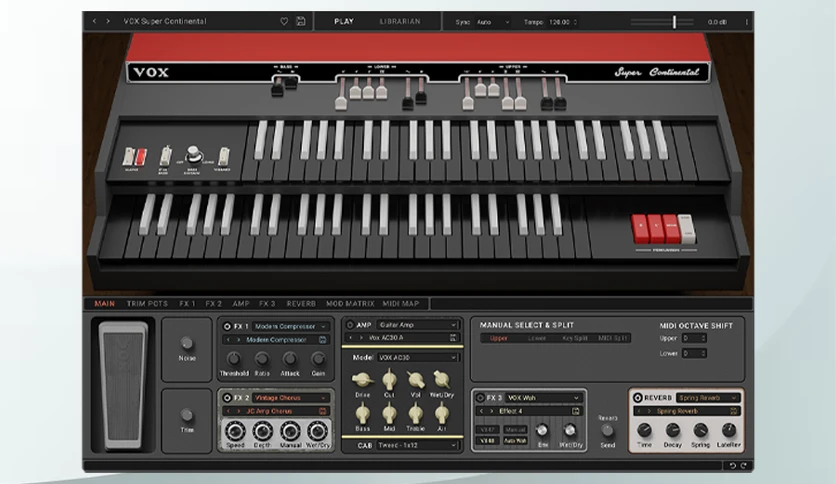Select the MIDI Split option
836x484 pixels.
click(613, 338)
